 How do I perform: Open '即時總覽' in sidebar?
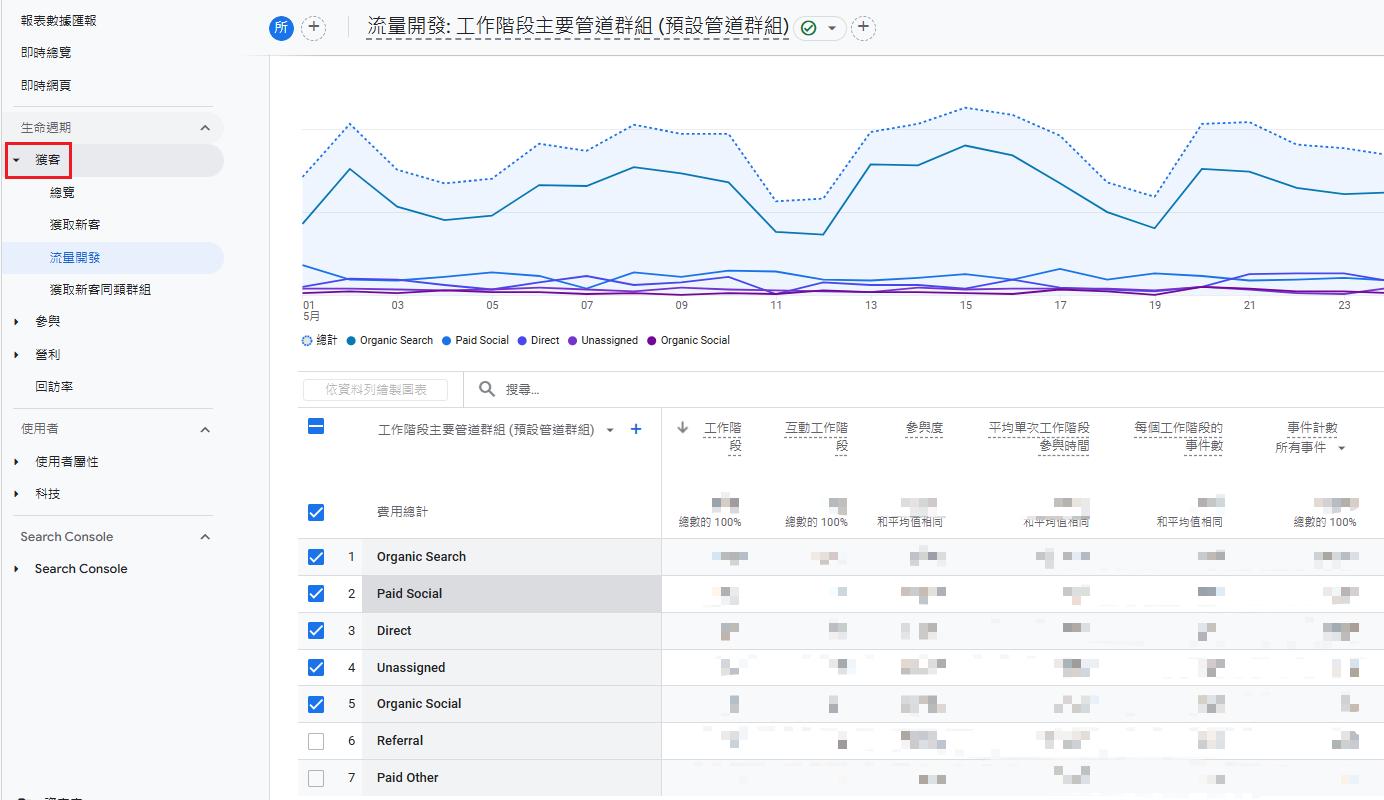(x=46, y=52)
